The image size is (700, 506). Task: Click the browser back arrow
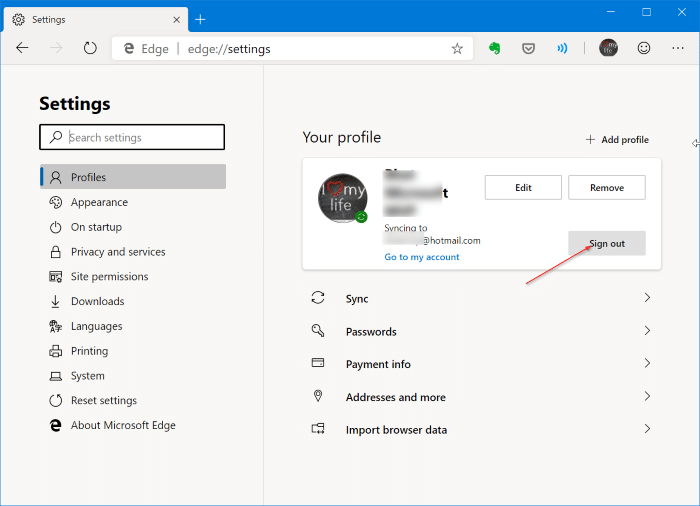pos(22,48)
